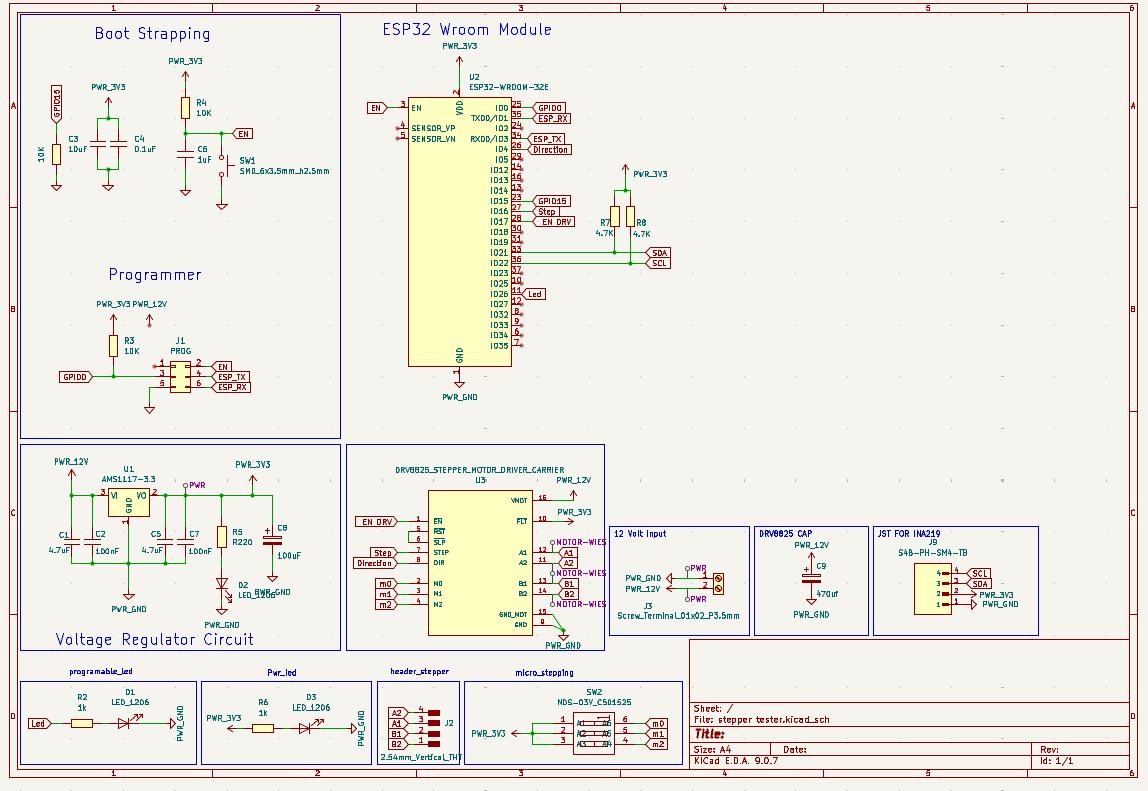Select the U3 DRV8825 driver carrier body
The height and width of the screenshot is (791, 1148).
point(480,562)
